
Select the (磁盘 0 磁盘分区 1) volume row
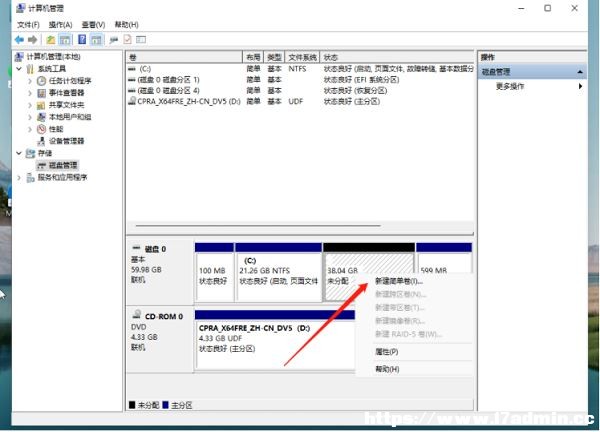[x=300, y=80]
